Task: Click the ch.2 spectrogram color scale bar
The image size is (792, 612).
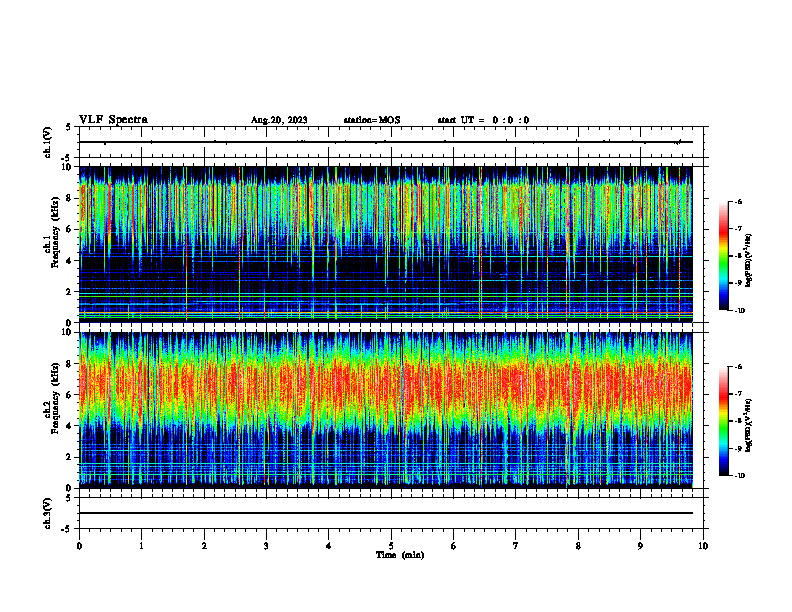Action: pyautogui.click(x=724, y=421)
